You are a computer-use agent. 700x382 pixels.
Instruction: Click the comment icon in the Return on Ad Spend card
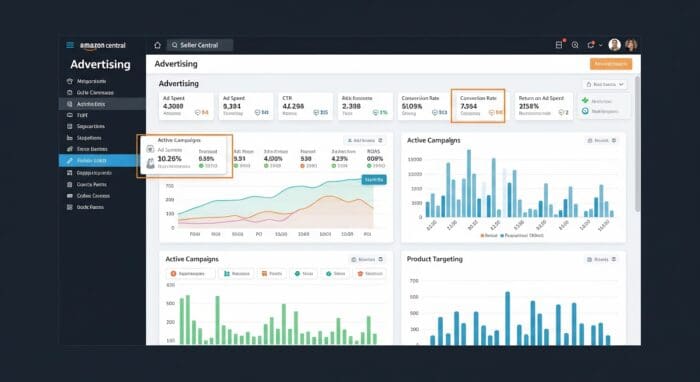pyautogui.click(x=561, y=113)
